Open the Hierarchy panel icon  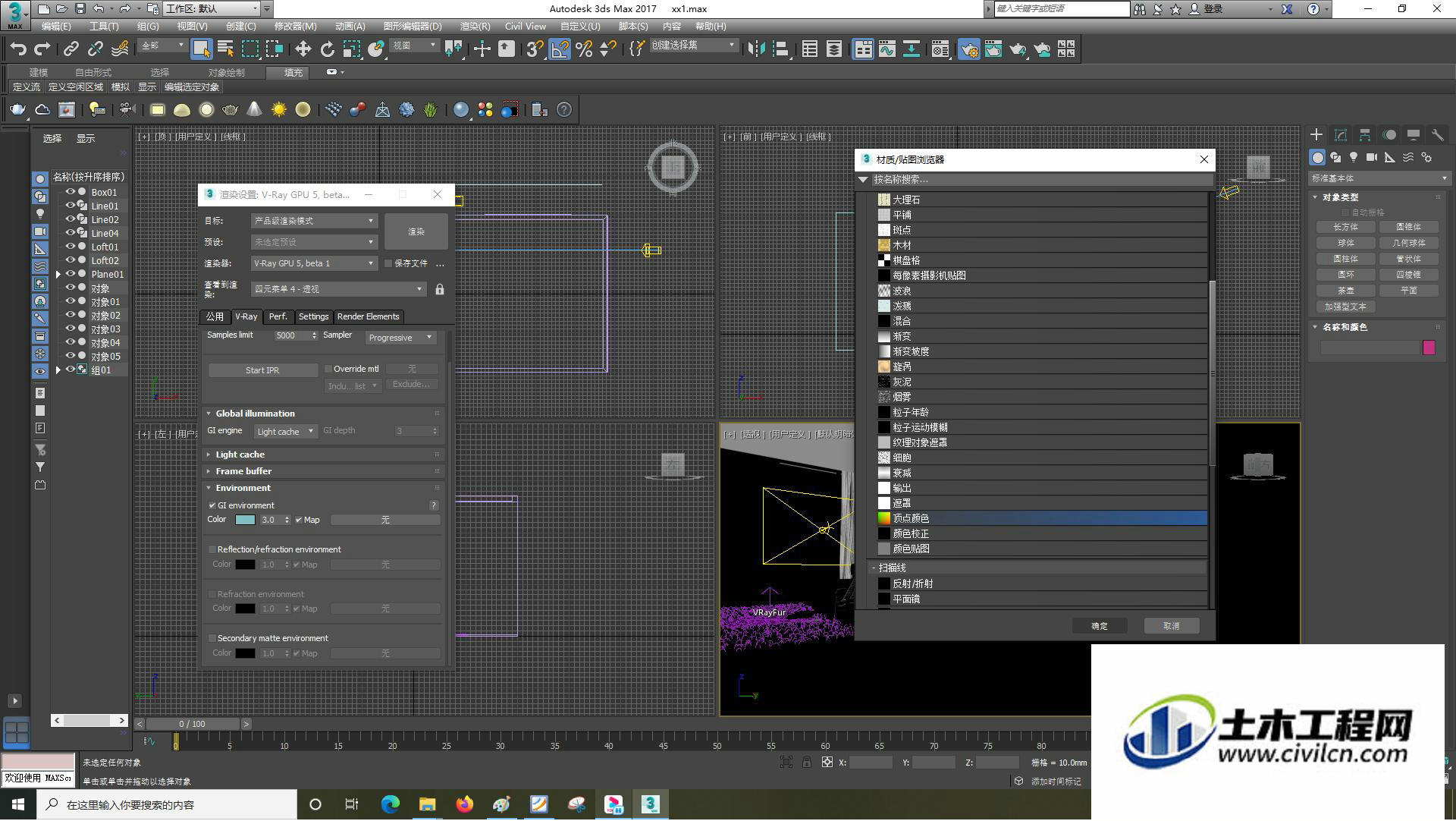click(1365, 135)
